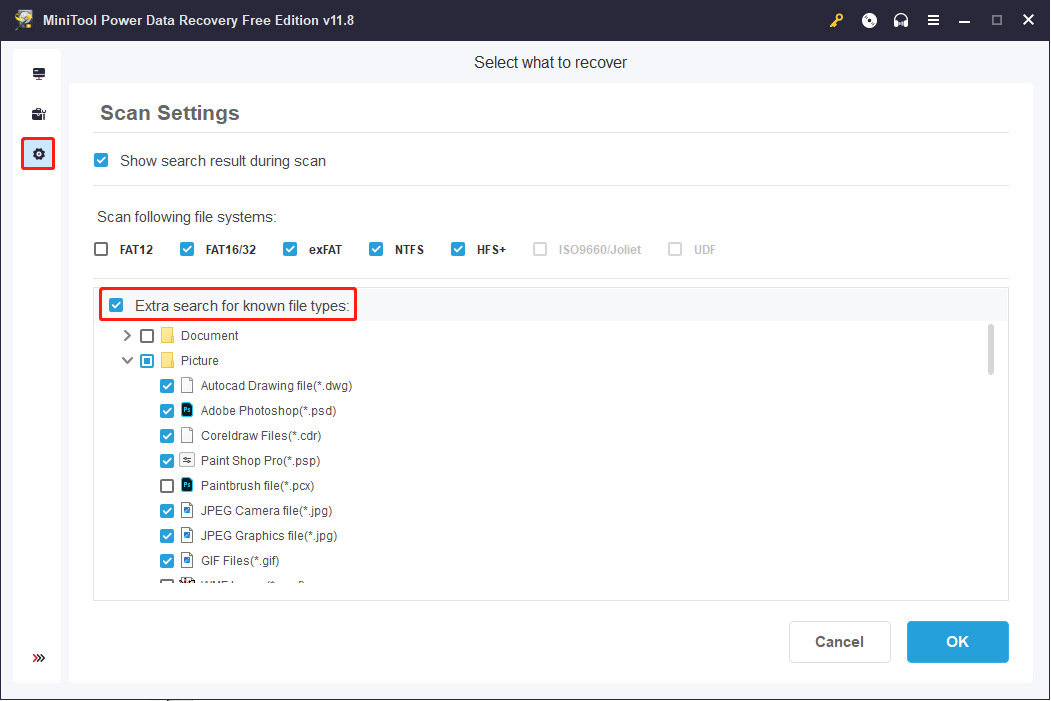Select the logical drives monitor icon

click(38, 72)
